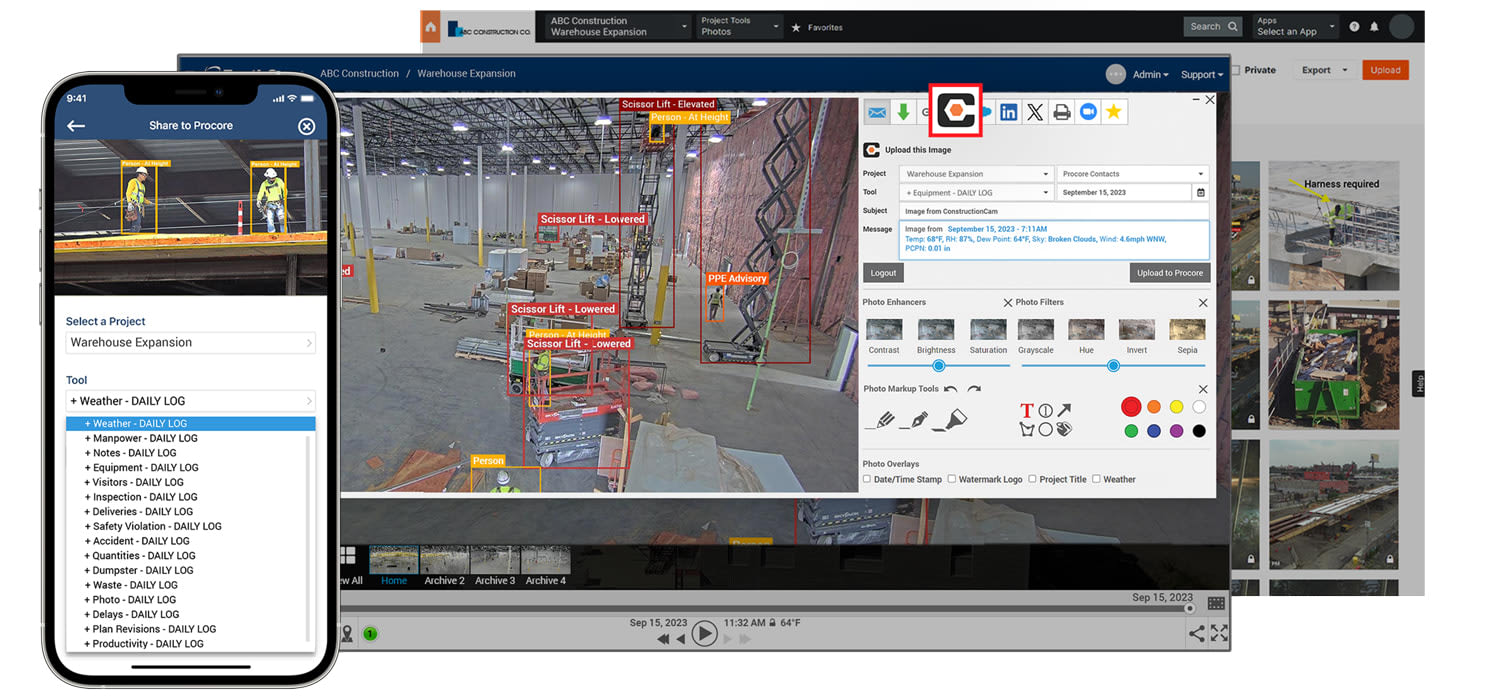The width and height of the screenshot is (1500, 700).
Task: Share image via X (Twitter) icon
Action: tap(1035, 112)
